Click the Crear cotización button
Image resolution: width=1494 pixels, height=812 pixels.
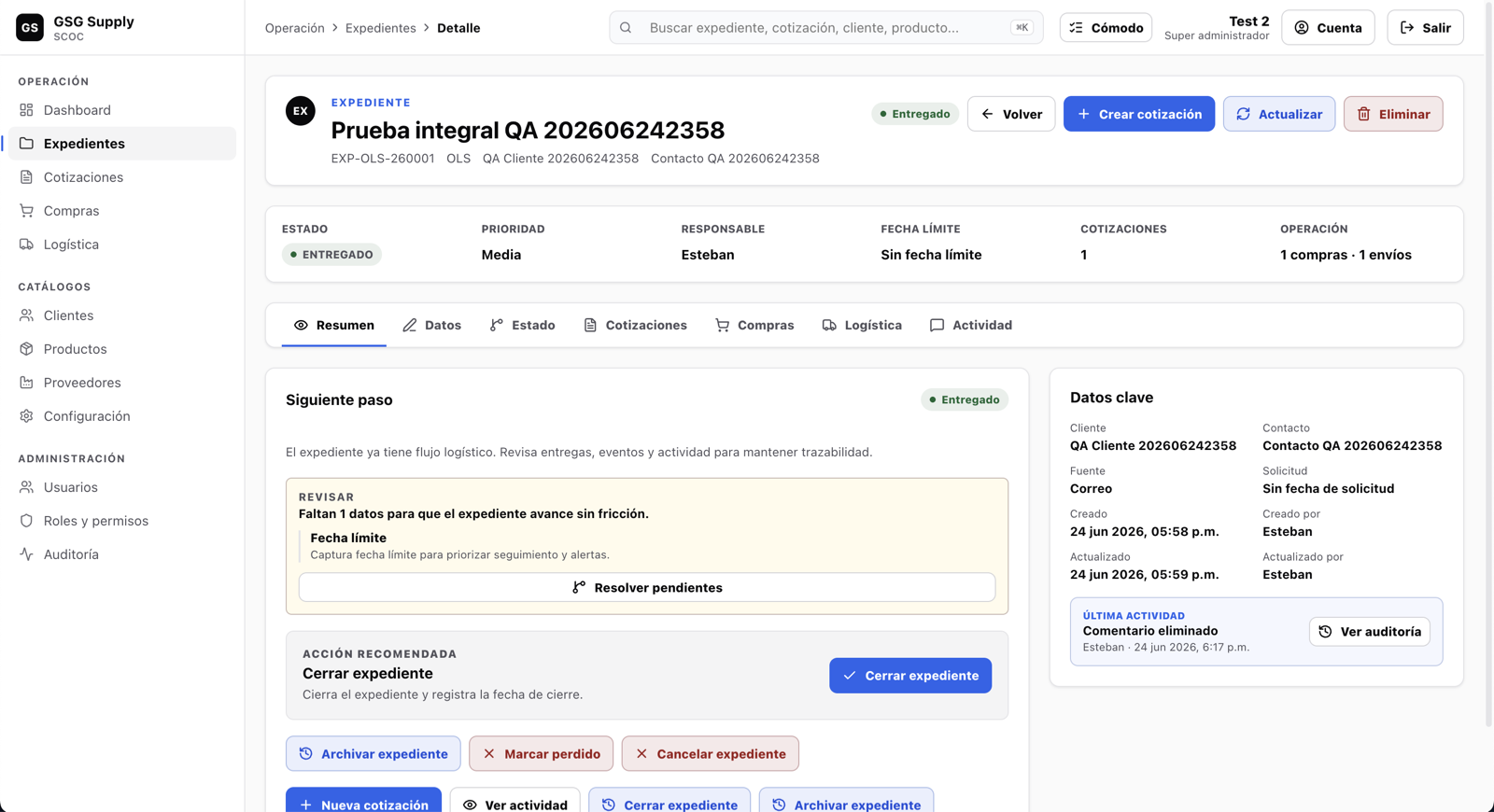1139,114
